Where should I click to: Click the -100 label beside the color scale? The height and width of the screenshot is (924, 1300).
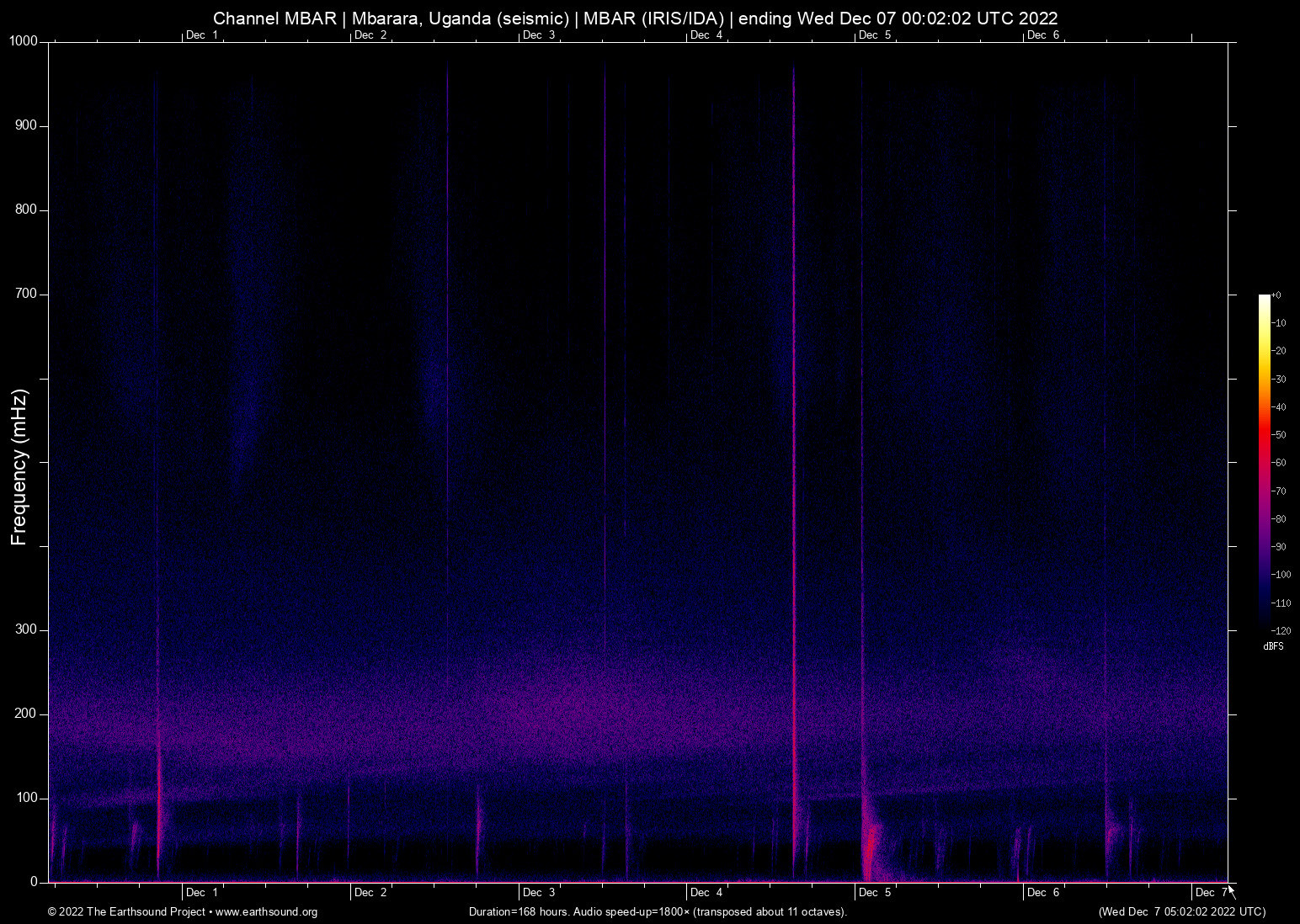[1281, 575]
